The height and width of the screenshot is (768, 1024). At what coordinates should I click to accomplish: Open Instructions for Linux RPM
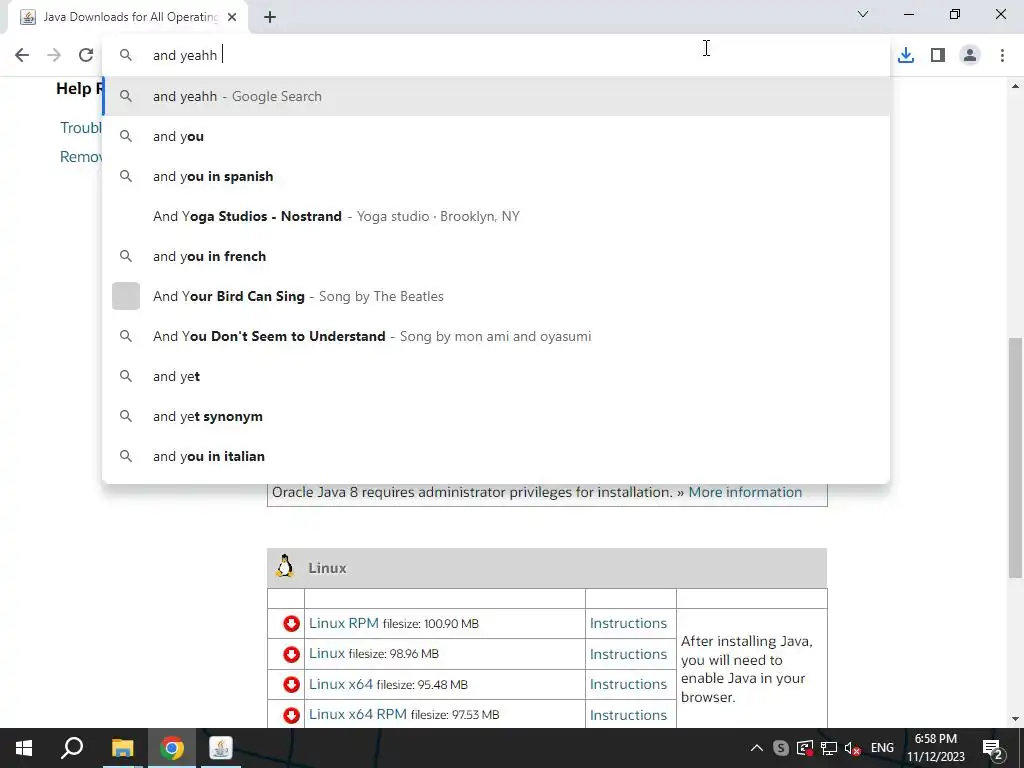[628, 623]
